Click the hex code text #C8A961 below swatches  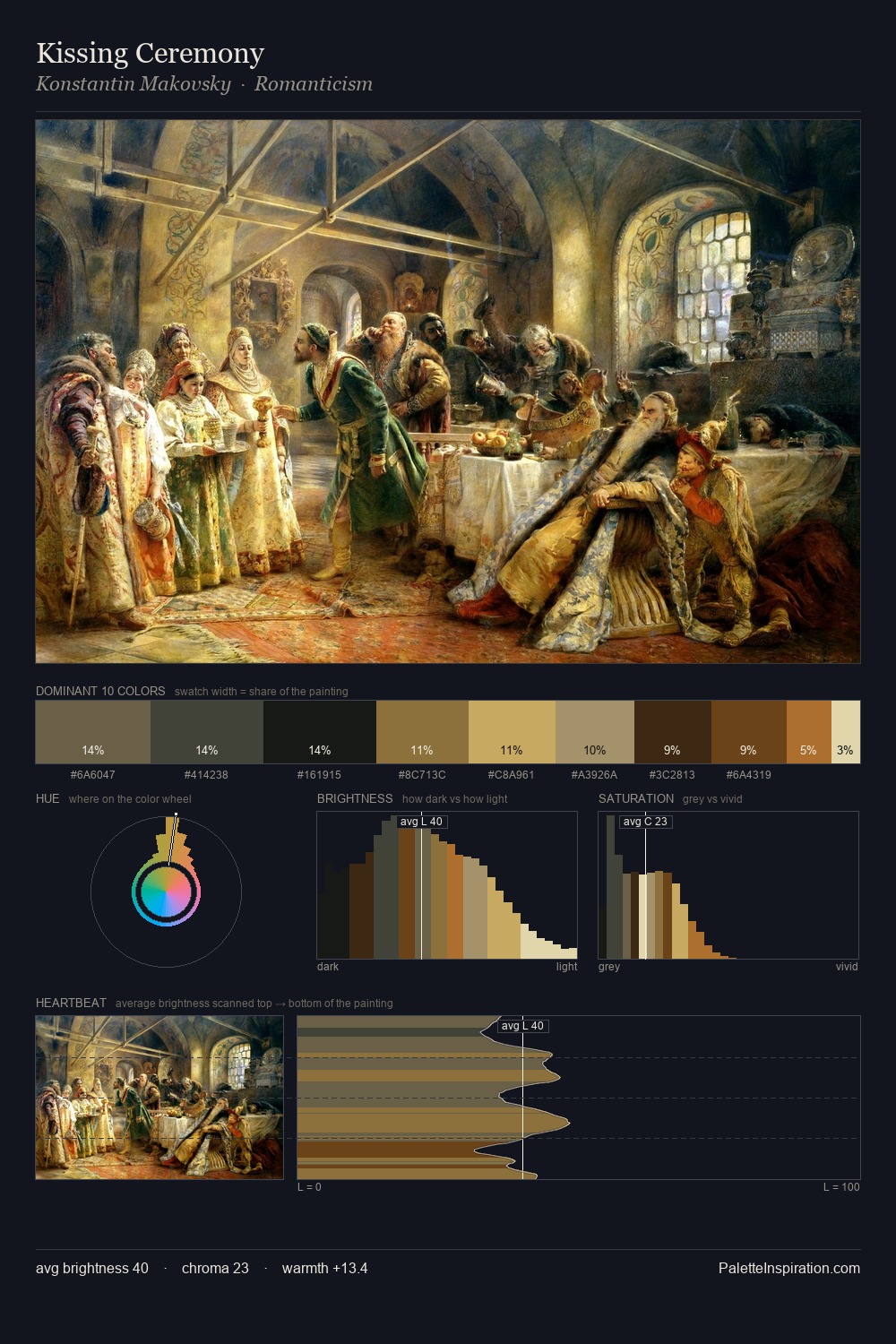(x=512, y=774)
